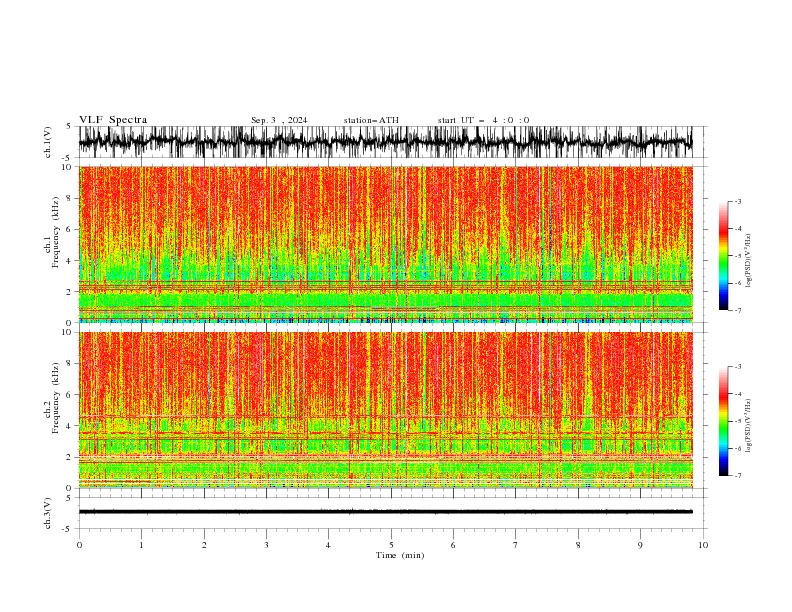Click the 'start UT = 4:0:0' label
This screenshot has height=612, width=792.
[483, 120]
